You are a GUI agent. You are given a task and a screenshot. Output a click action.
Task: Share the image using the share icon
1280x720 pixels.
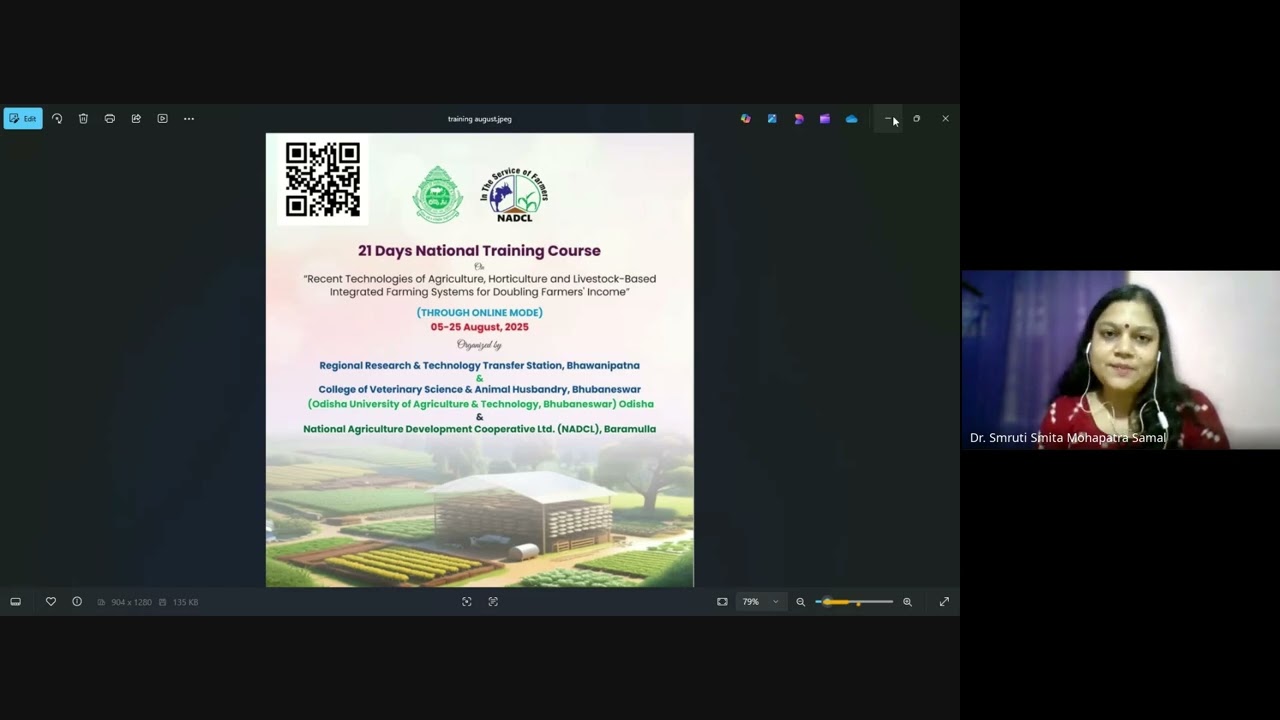point(136,118)
